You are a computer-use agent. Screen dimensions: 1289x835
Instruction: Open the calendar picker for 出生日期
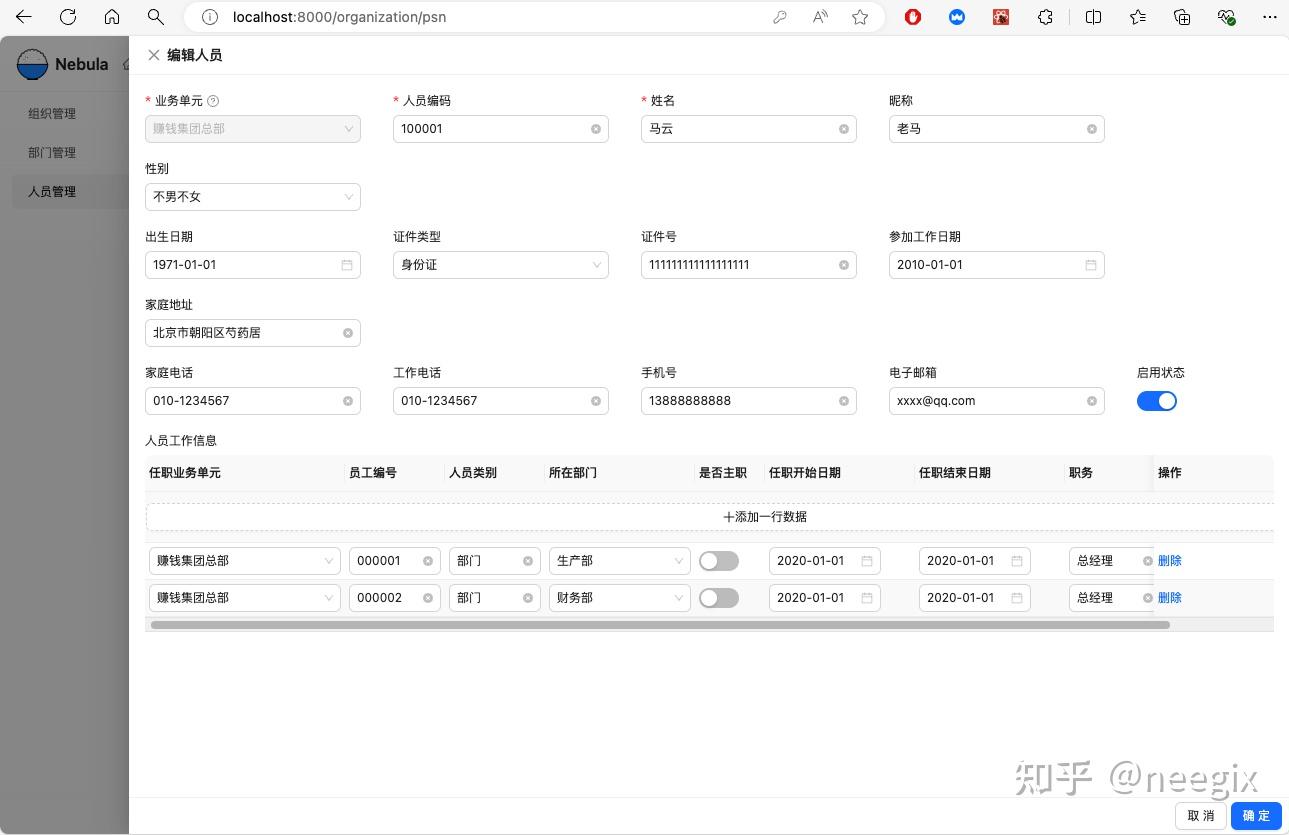click(346, 264)
